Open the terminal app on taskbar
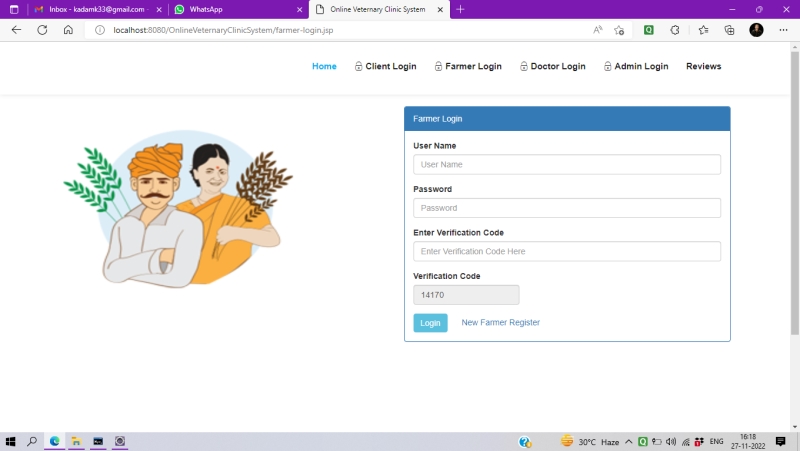This screenshot has width=800, height=451. 98,441
